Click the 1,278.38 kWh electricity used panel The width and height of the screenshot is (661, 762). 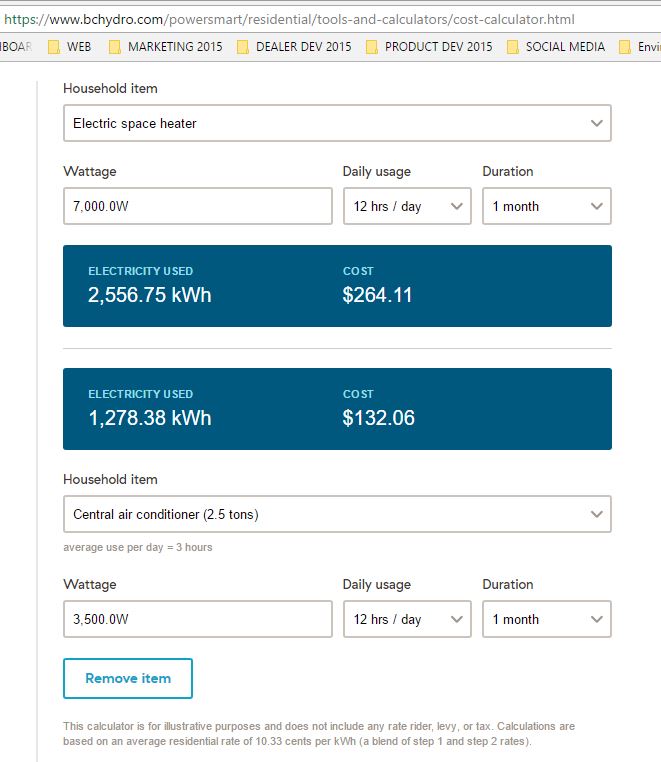(x=337, y=409)
